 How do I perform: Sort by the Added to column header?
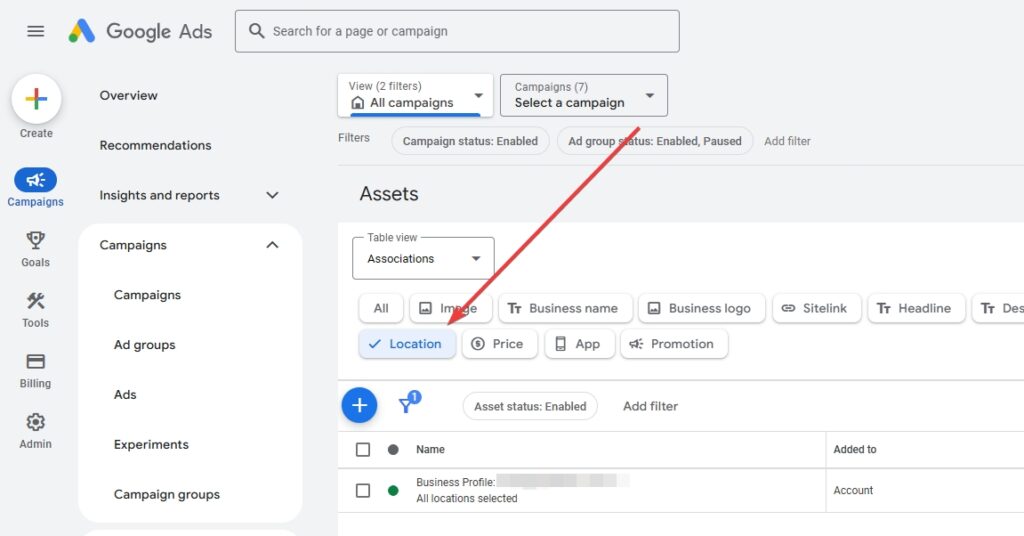(855, 449)
